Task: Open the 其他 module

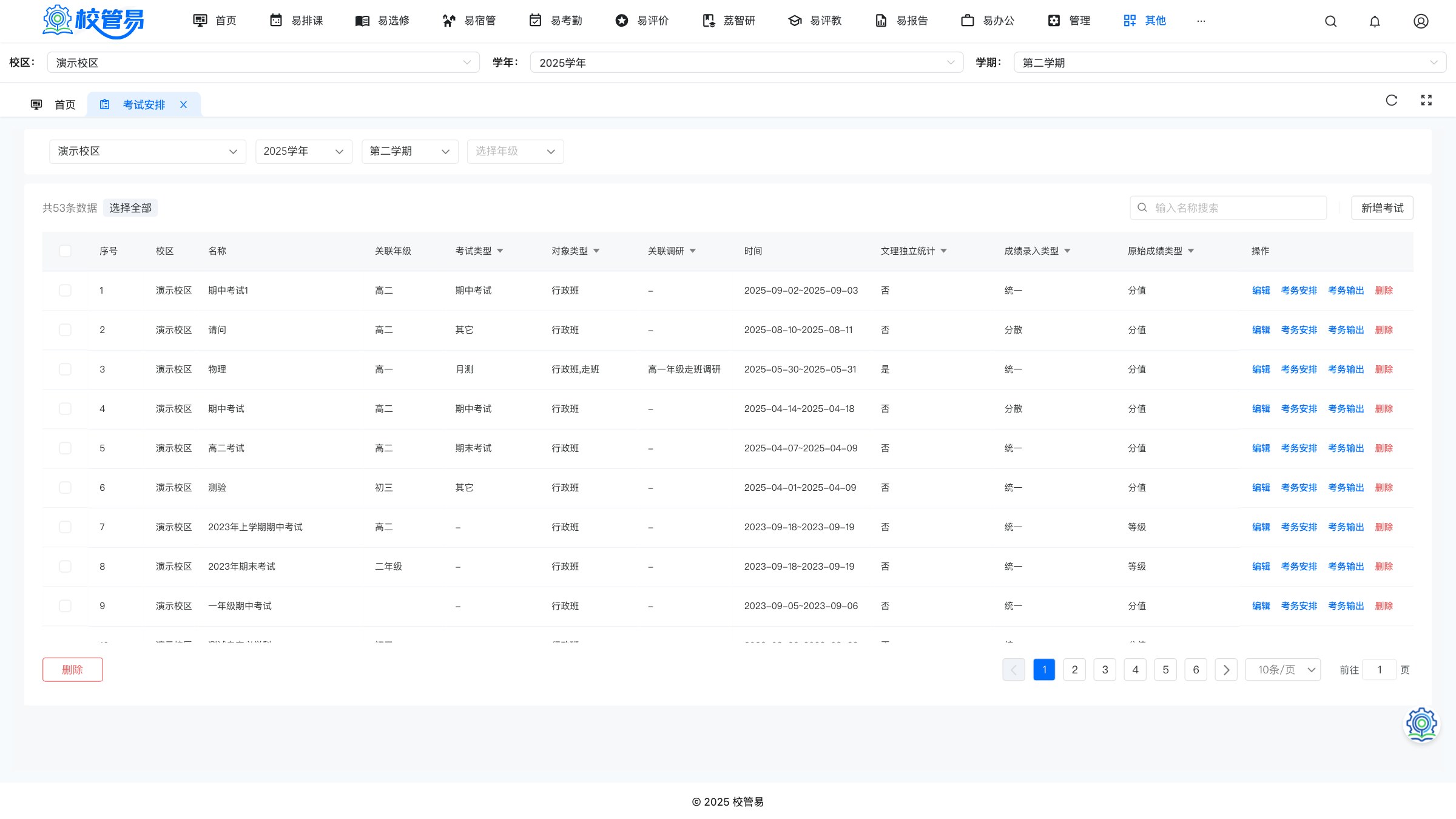Action: point(1145,21)
